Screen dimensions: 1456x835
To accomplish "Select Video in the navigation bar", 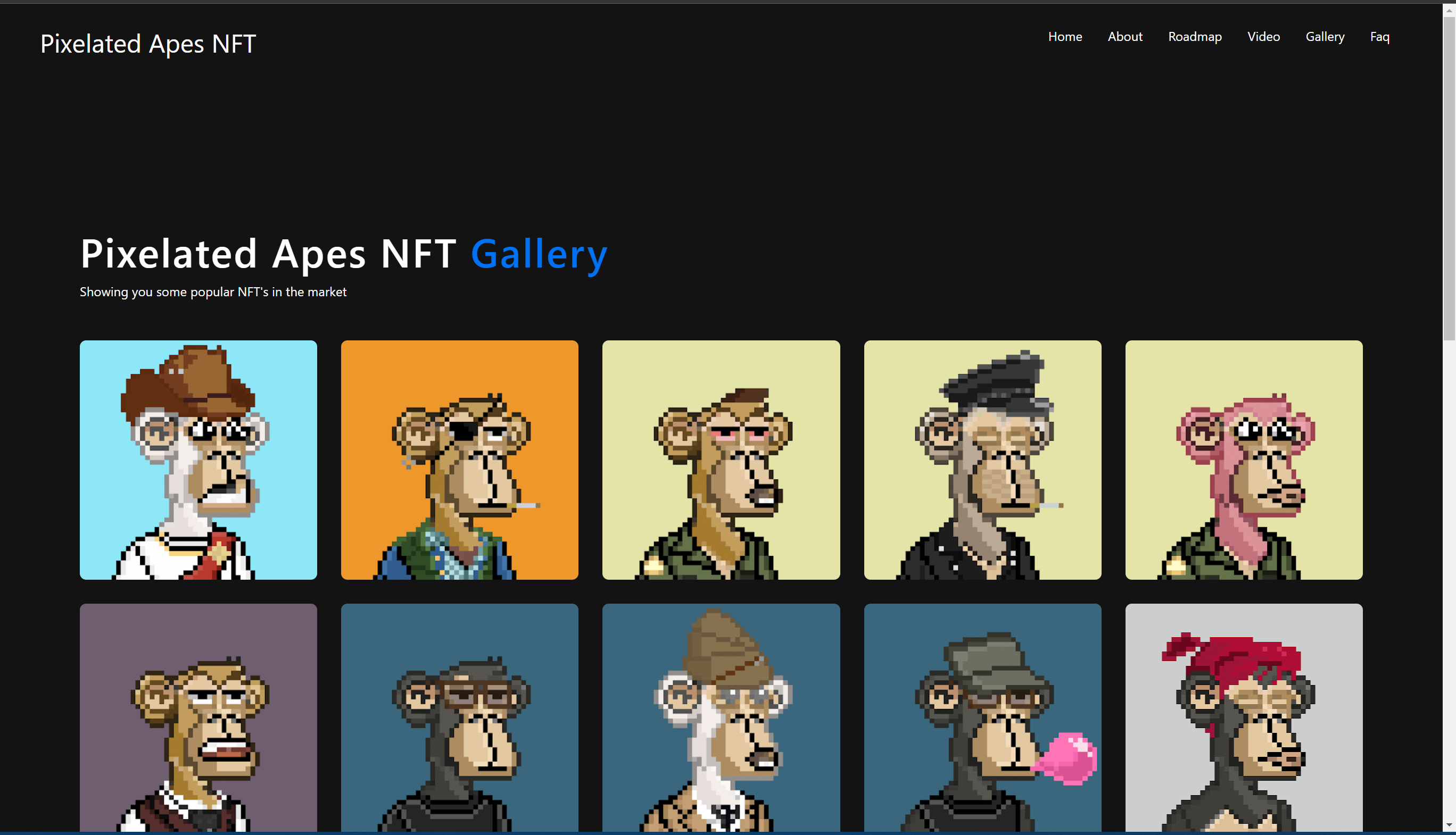I will click(1263, 37).
